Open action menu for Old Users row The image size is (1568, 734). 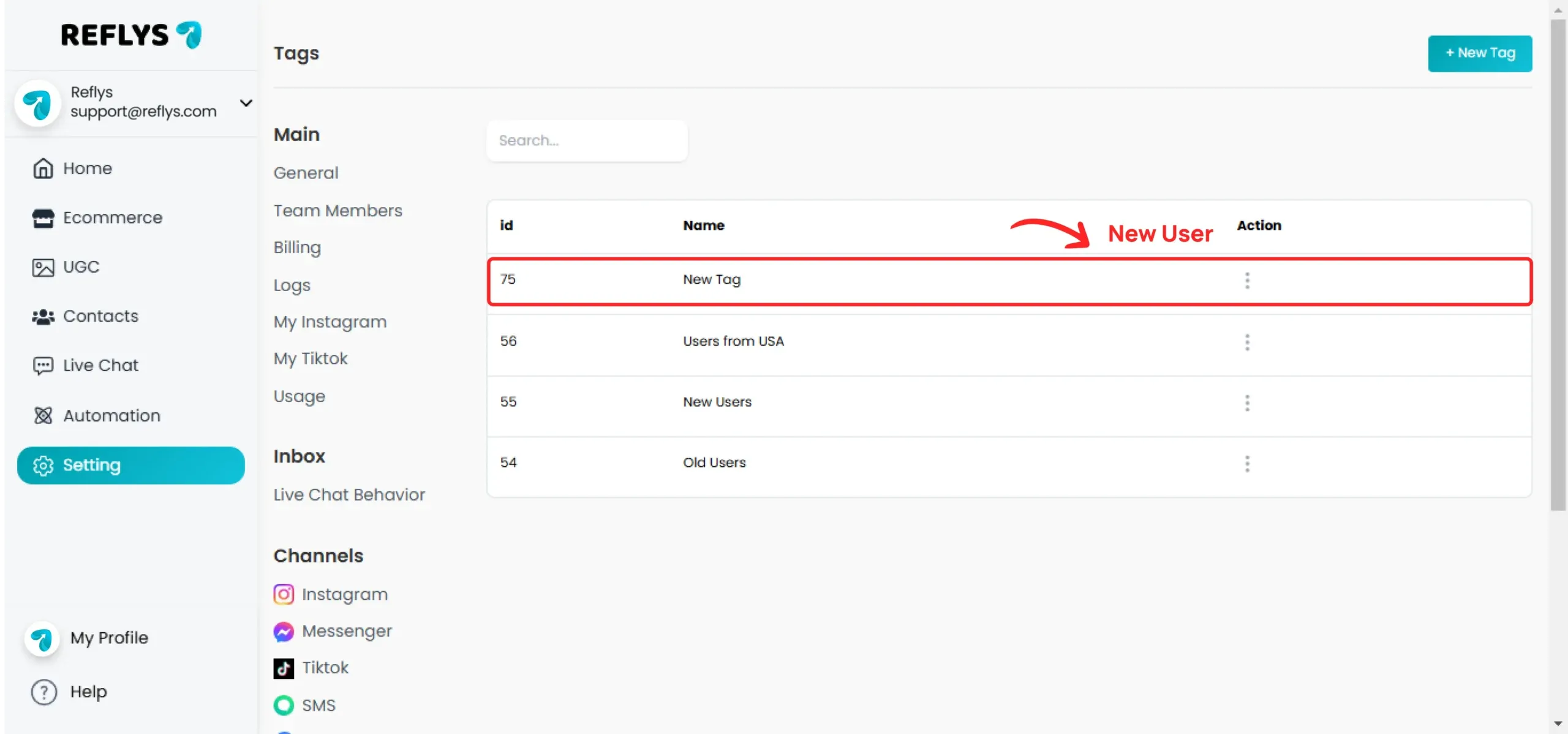[1247, 464]
